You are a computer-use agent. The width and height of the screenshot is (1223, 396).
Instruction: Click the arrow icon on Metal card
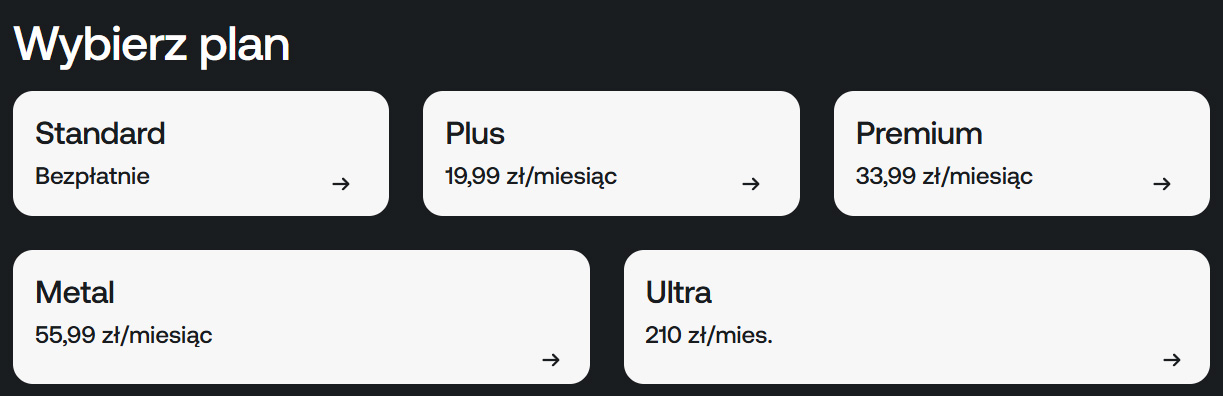pos(551,360)
